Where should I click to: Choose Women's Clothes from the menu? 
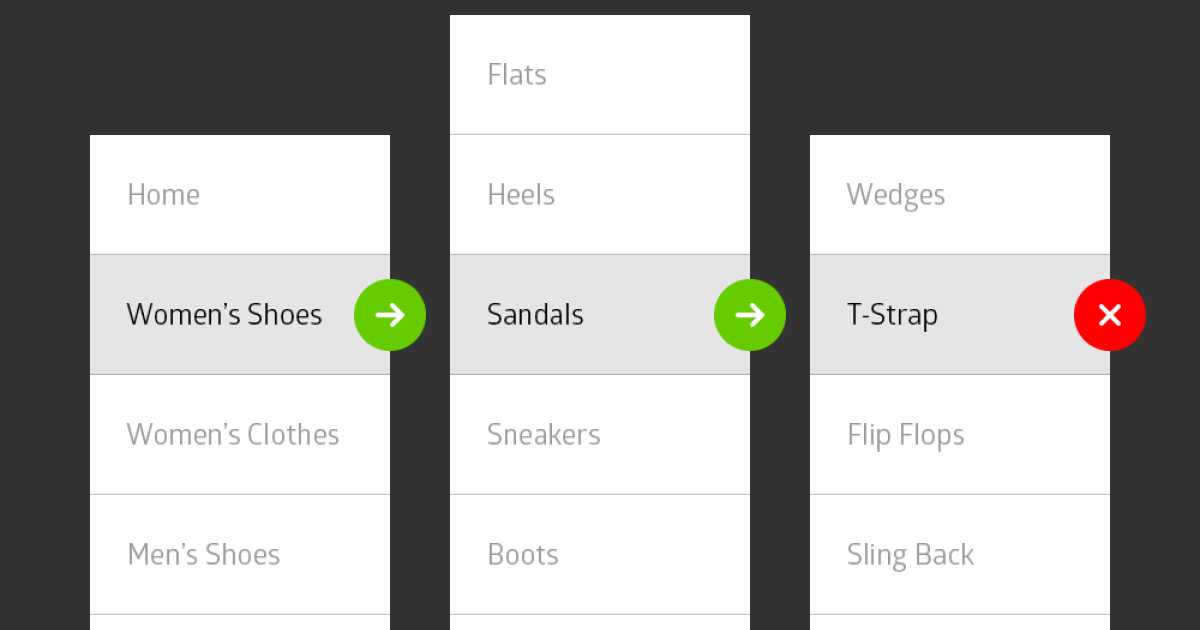[x=233, y=435]
